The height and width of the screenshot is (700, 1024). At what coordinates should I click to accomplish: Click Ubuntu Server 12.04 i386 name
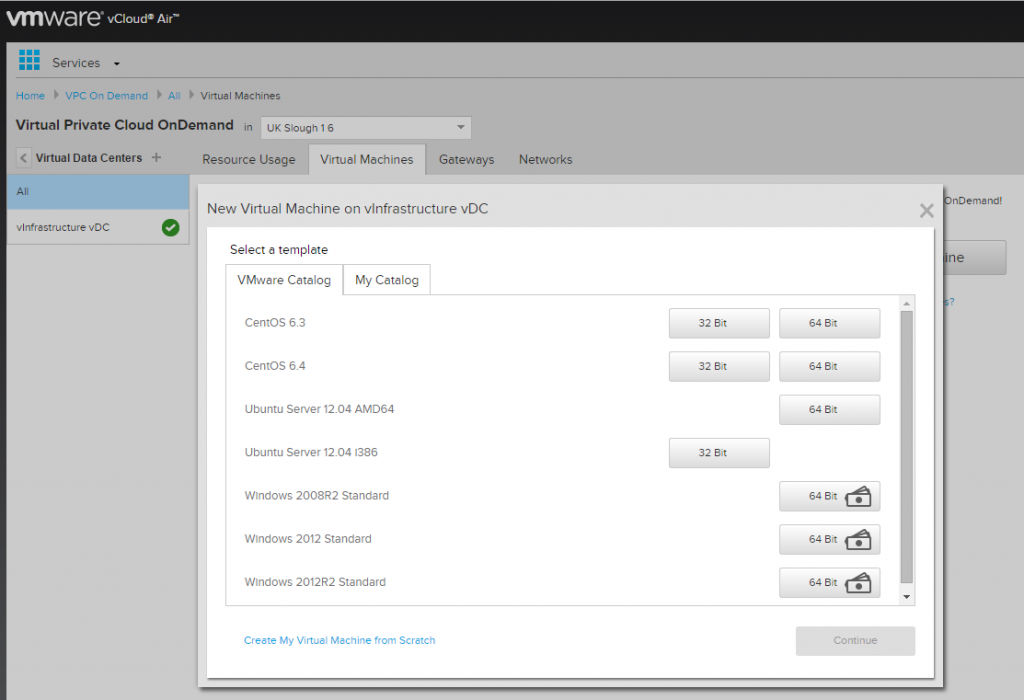(x=311, y=452)
